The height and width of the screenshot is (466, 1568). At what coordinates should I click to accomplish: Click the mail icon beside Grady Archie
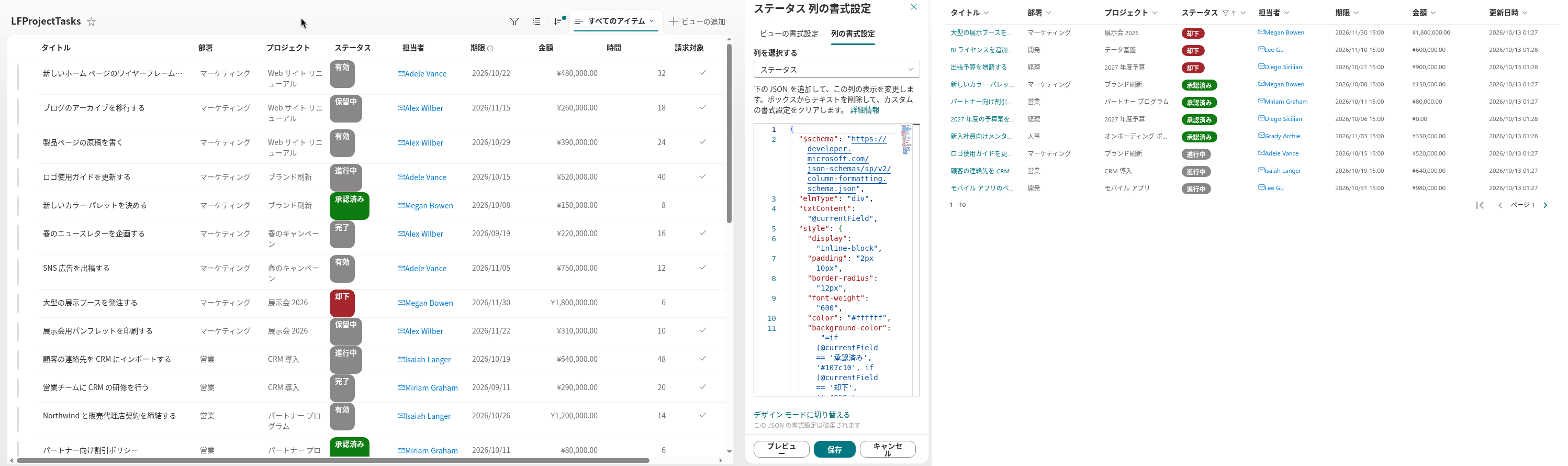point(1261,136)
